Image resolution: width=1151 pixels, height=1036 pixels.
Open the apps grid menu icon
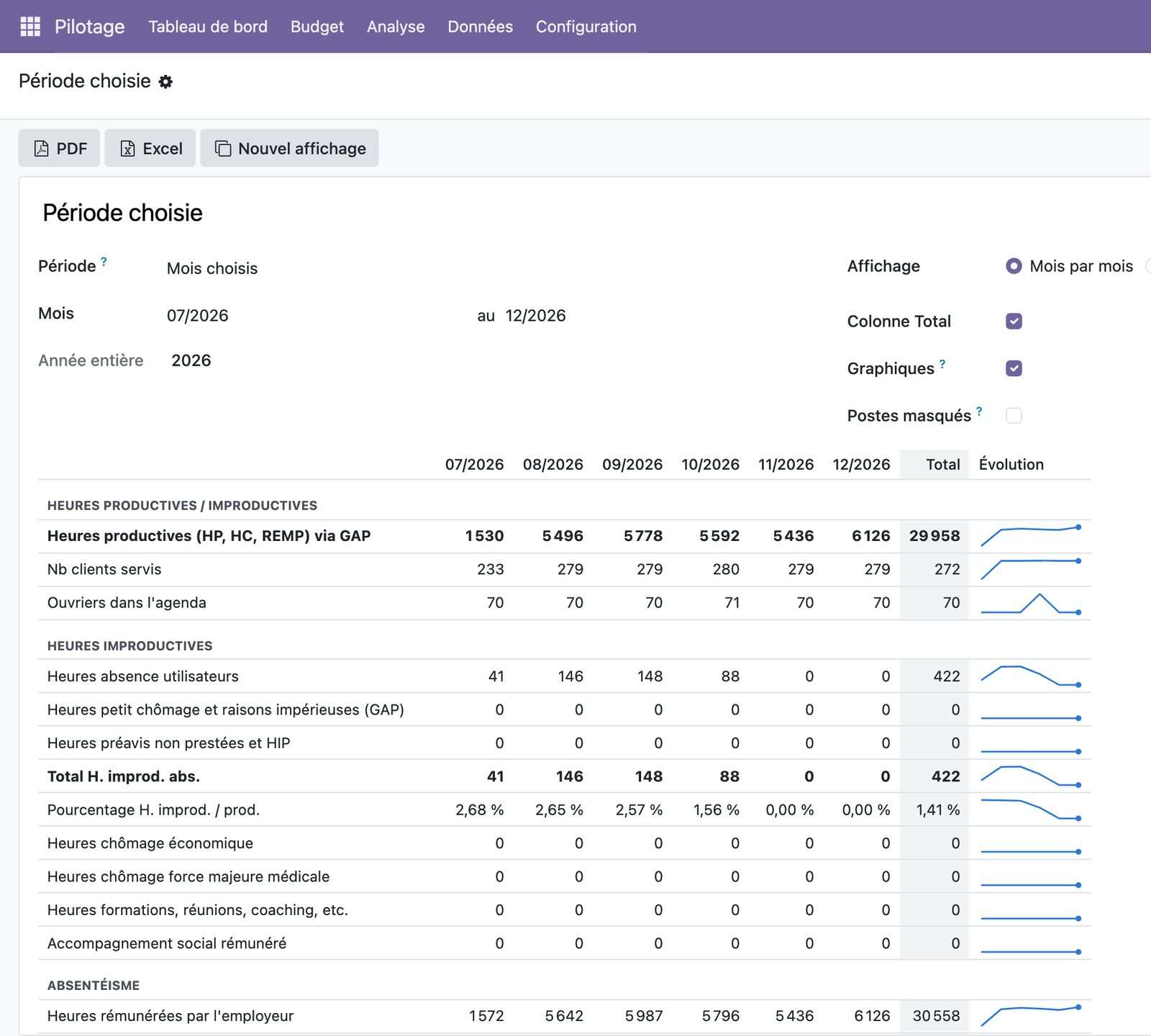pyautogui.click(x=30, y=27)
